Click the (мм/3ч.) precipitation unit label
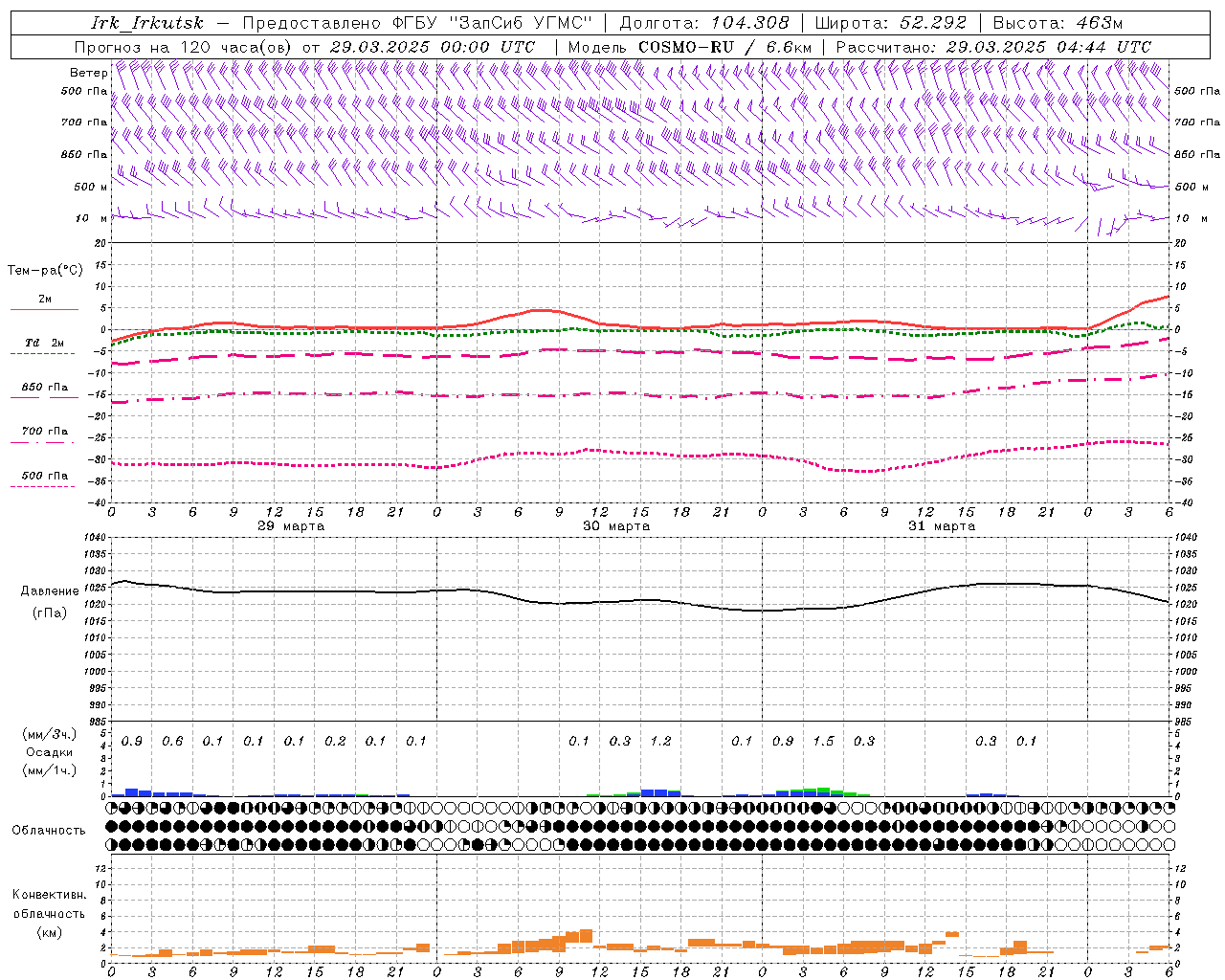 (50, 734)
